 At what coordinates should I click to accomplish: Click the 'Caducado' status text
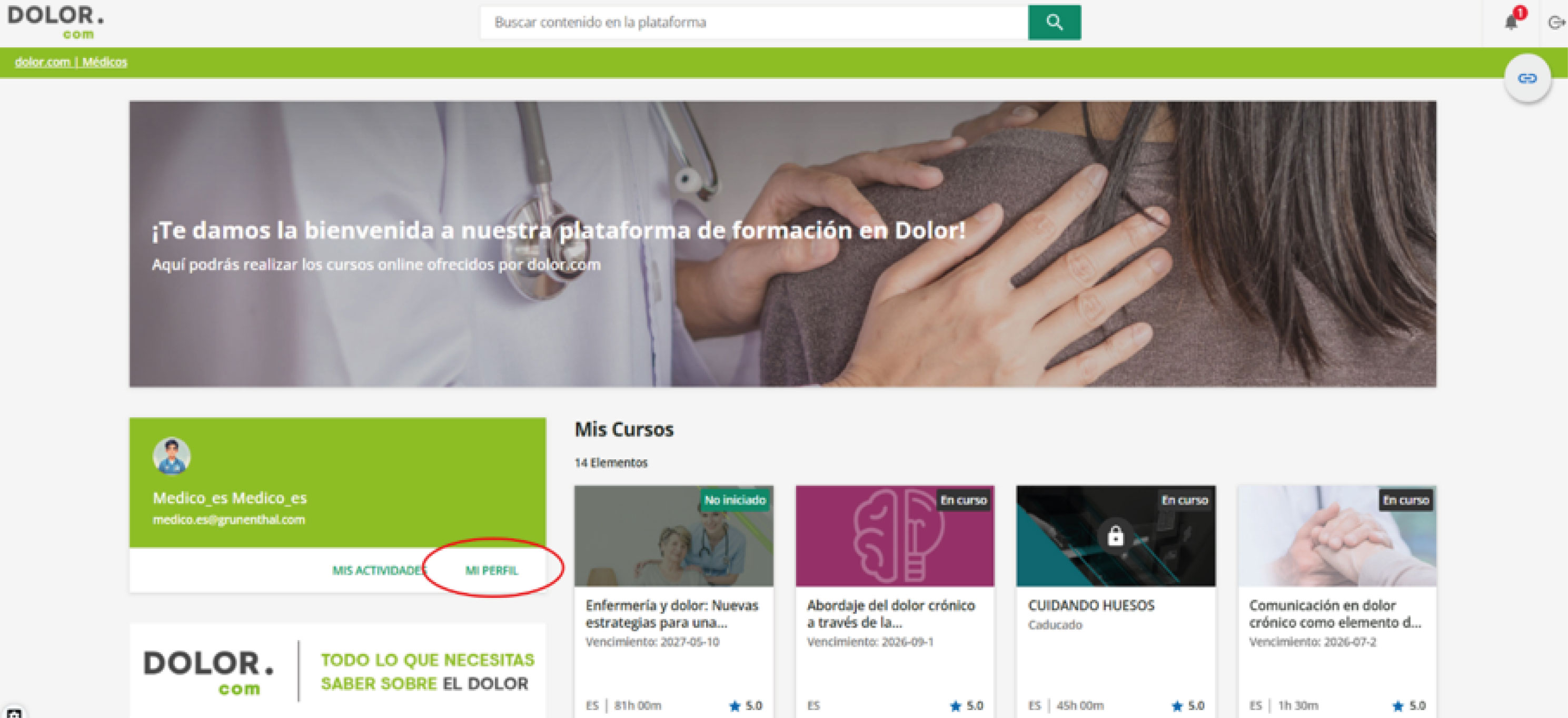pyautogui.click(x=1055, y=625)
